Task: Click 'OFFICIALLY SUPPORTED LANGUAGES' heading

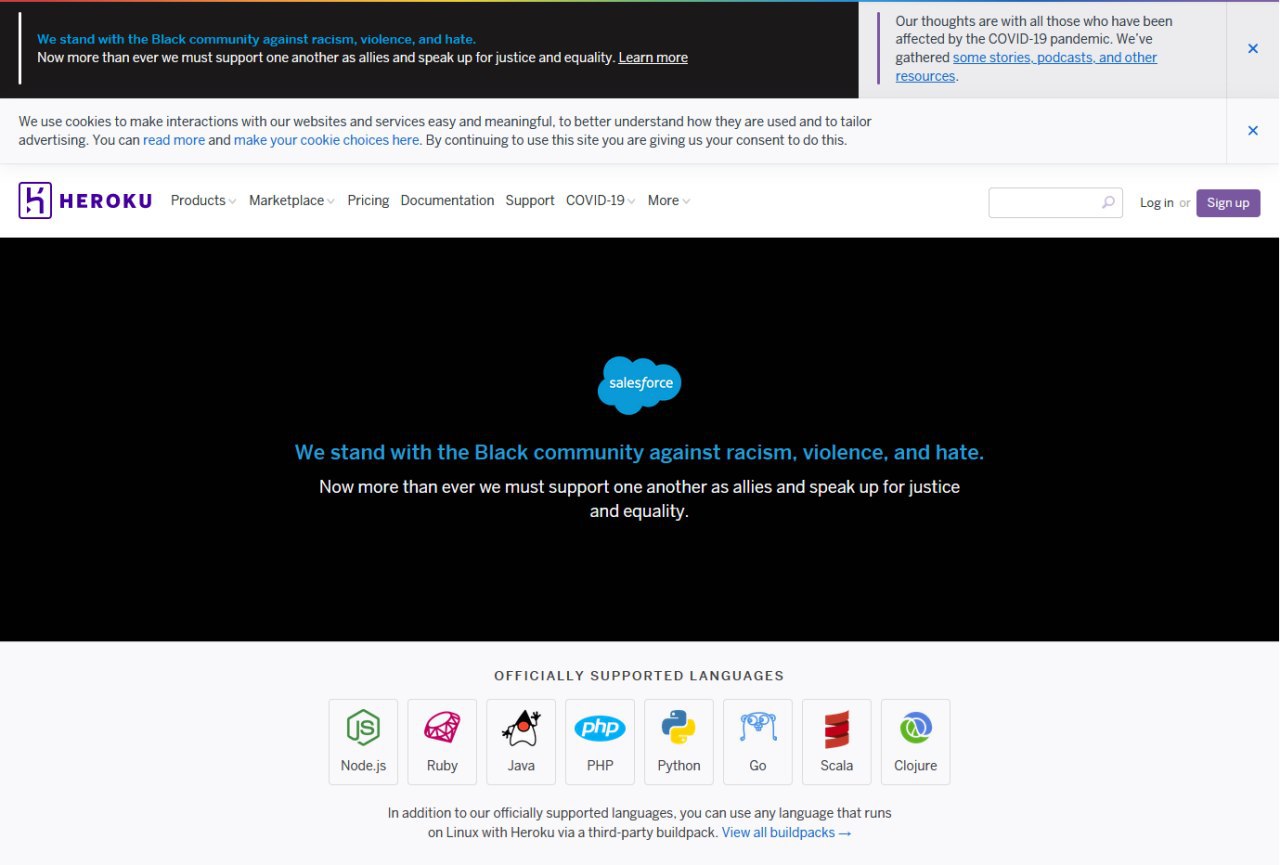Action: pos(639,676)
